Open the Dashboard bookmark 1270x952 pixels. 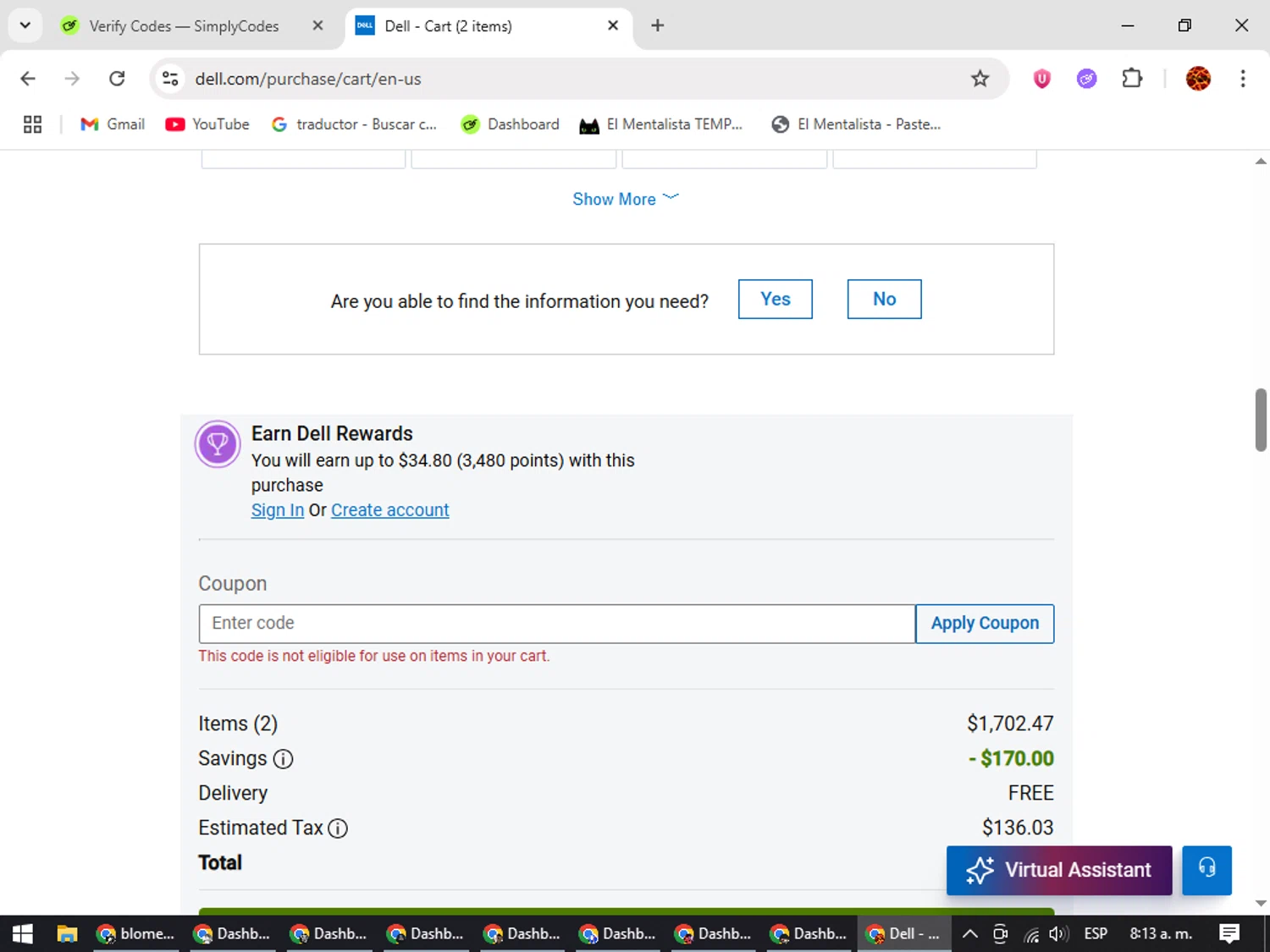(x=510, y=124)
